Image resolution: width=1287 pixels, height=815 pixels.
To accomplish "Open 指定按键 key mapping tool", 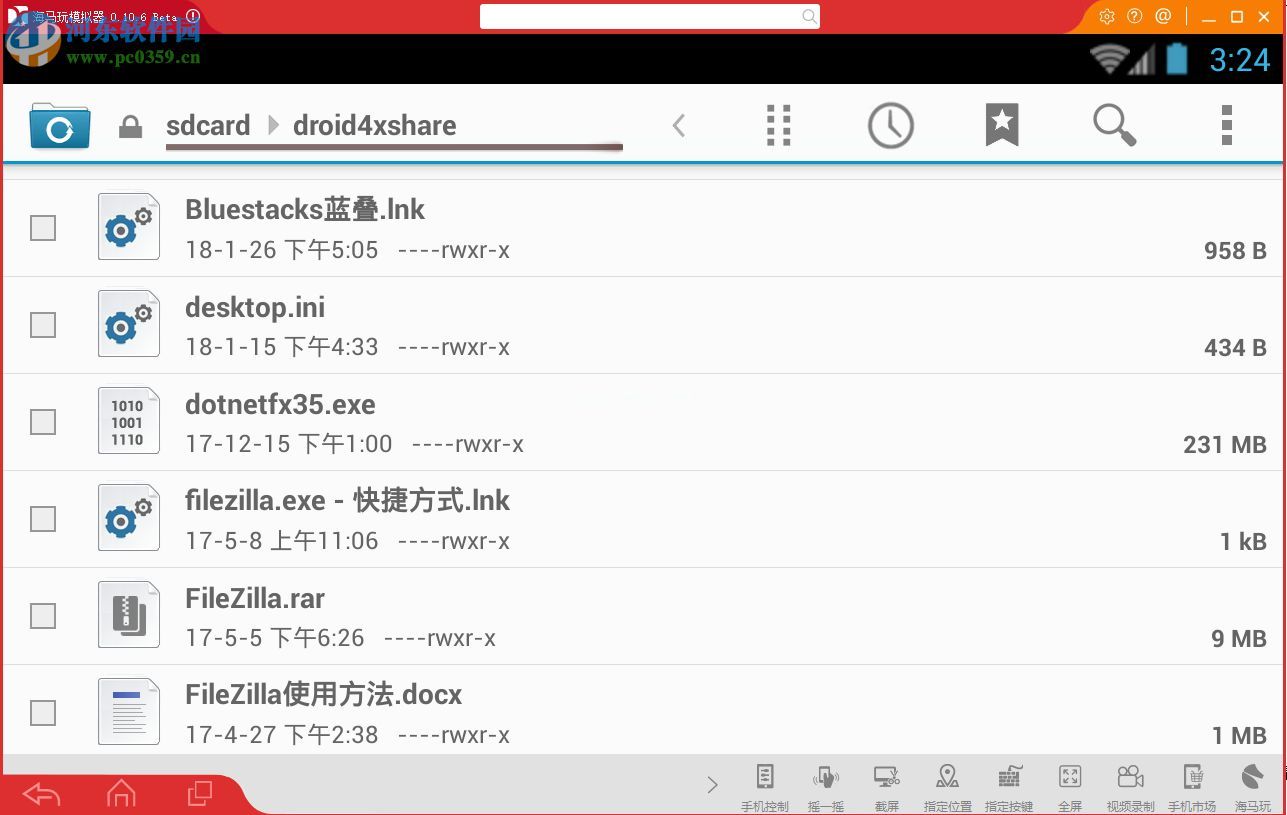I will 1009,788.
